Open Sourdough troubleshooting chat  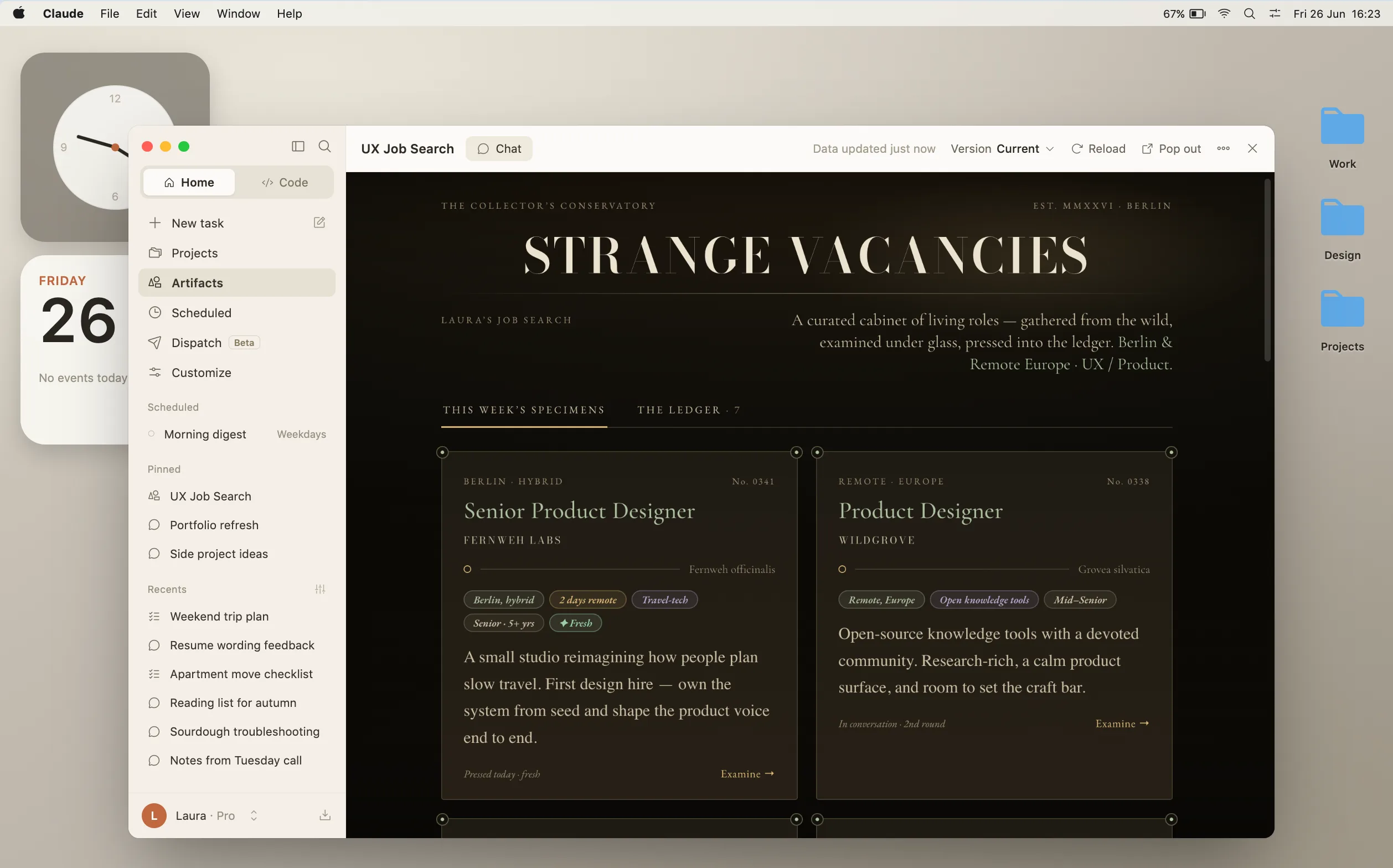click(236, 731)
